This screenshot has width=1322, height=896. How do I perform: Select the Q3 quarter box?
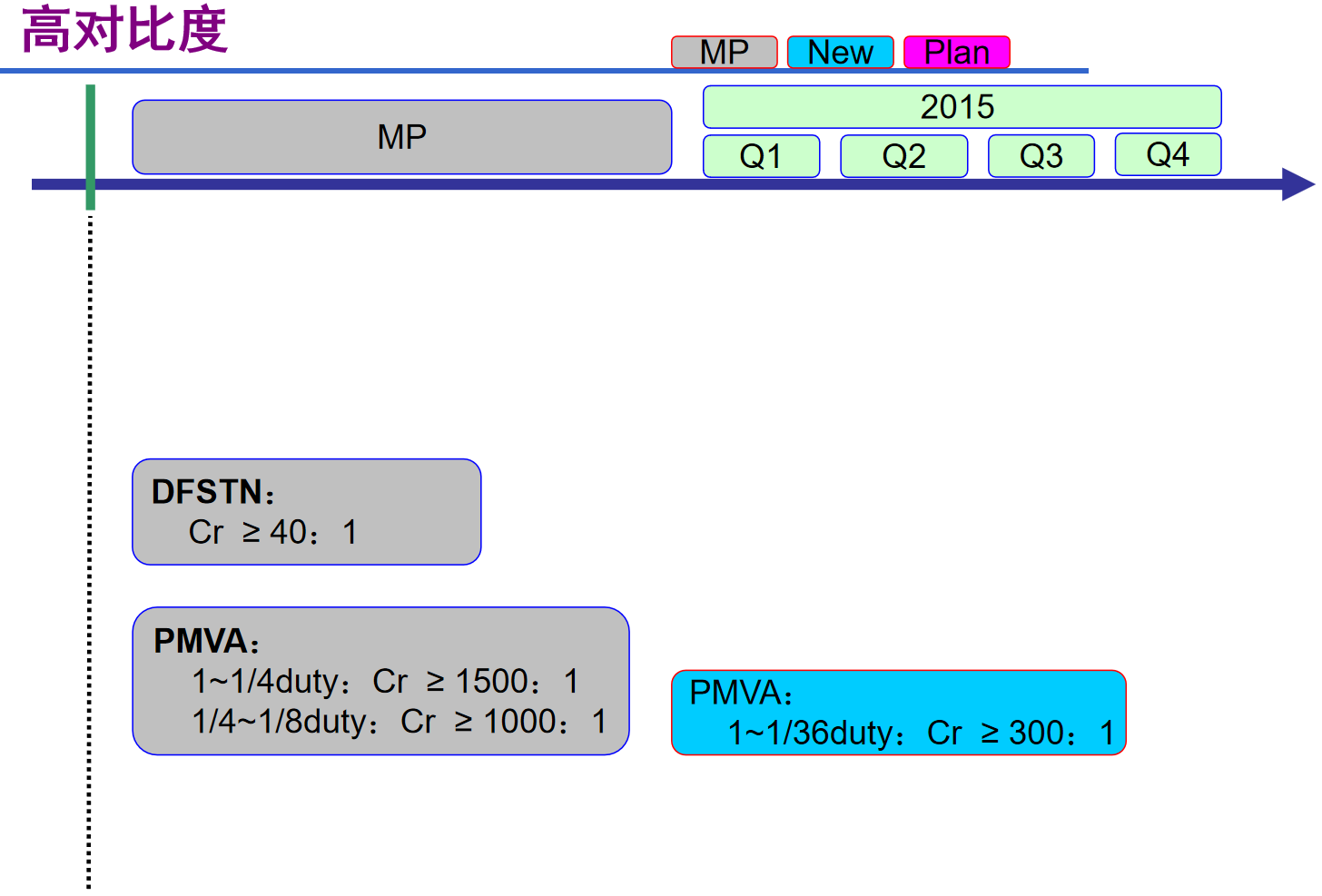tap(1041, 156)
